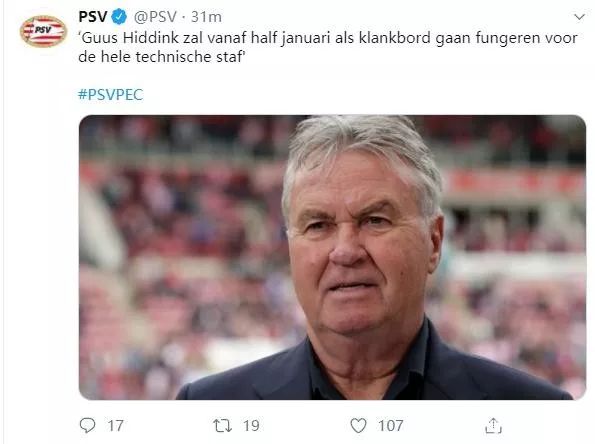Expand the tweet options chevron

(x=579, y=17)
